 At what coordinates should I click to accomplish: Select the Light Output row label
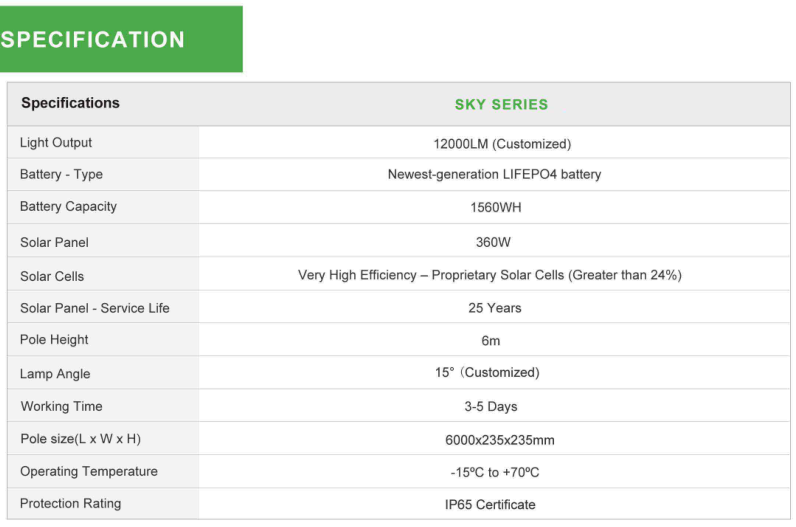coord(56,143)
